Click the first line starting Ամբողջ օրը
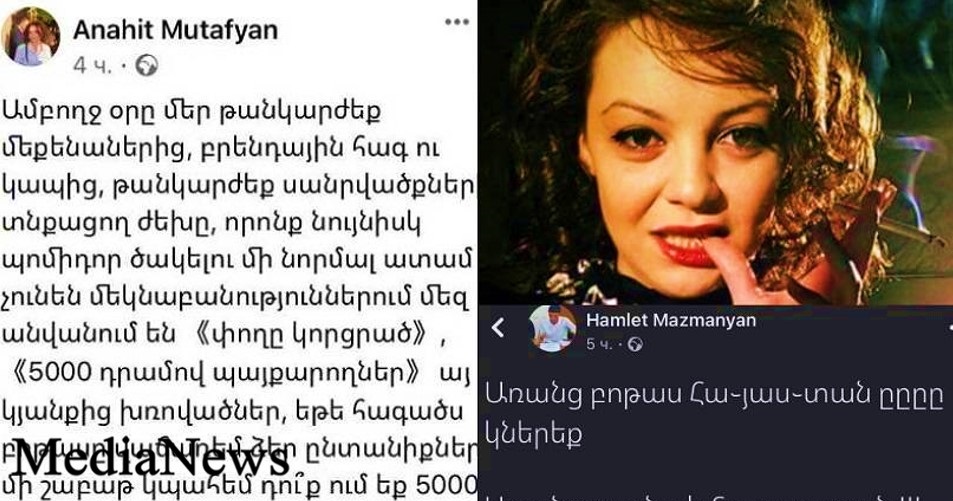The width and height of the screenshot is (953, 501). (x=193, y=114)
